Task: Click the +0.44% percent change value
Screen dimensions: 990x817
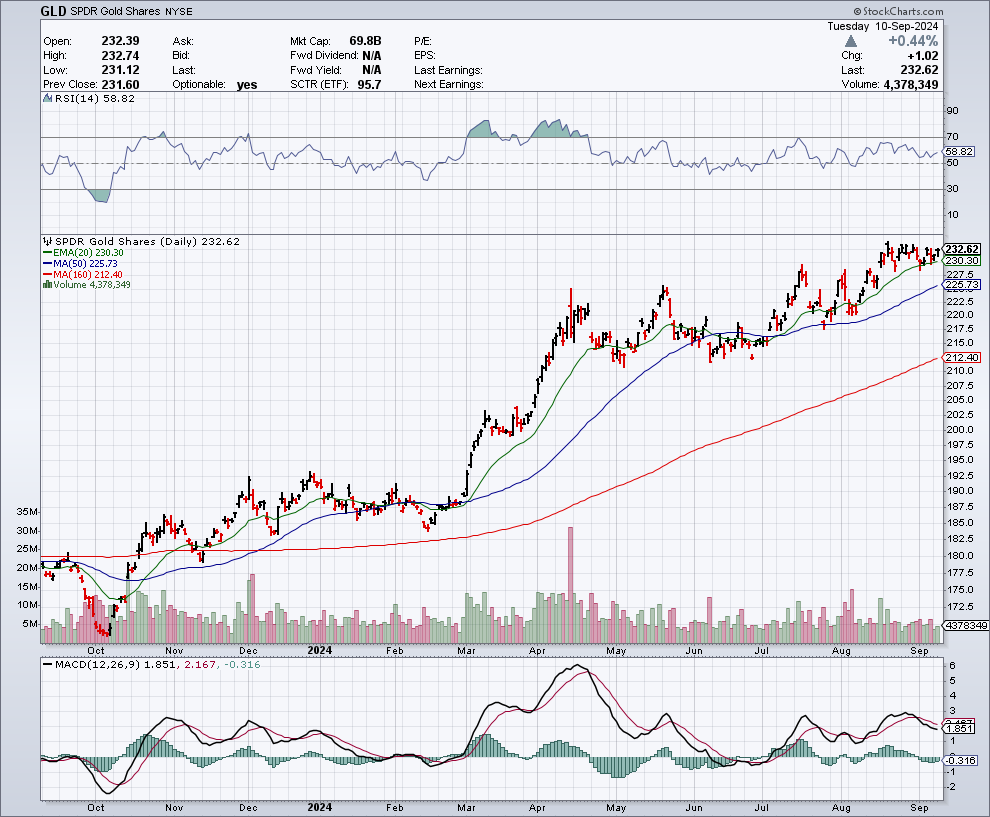Action: point(917,41)
